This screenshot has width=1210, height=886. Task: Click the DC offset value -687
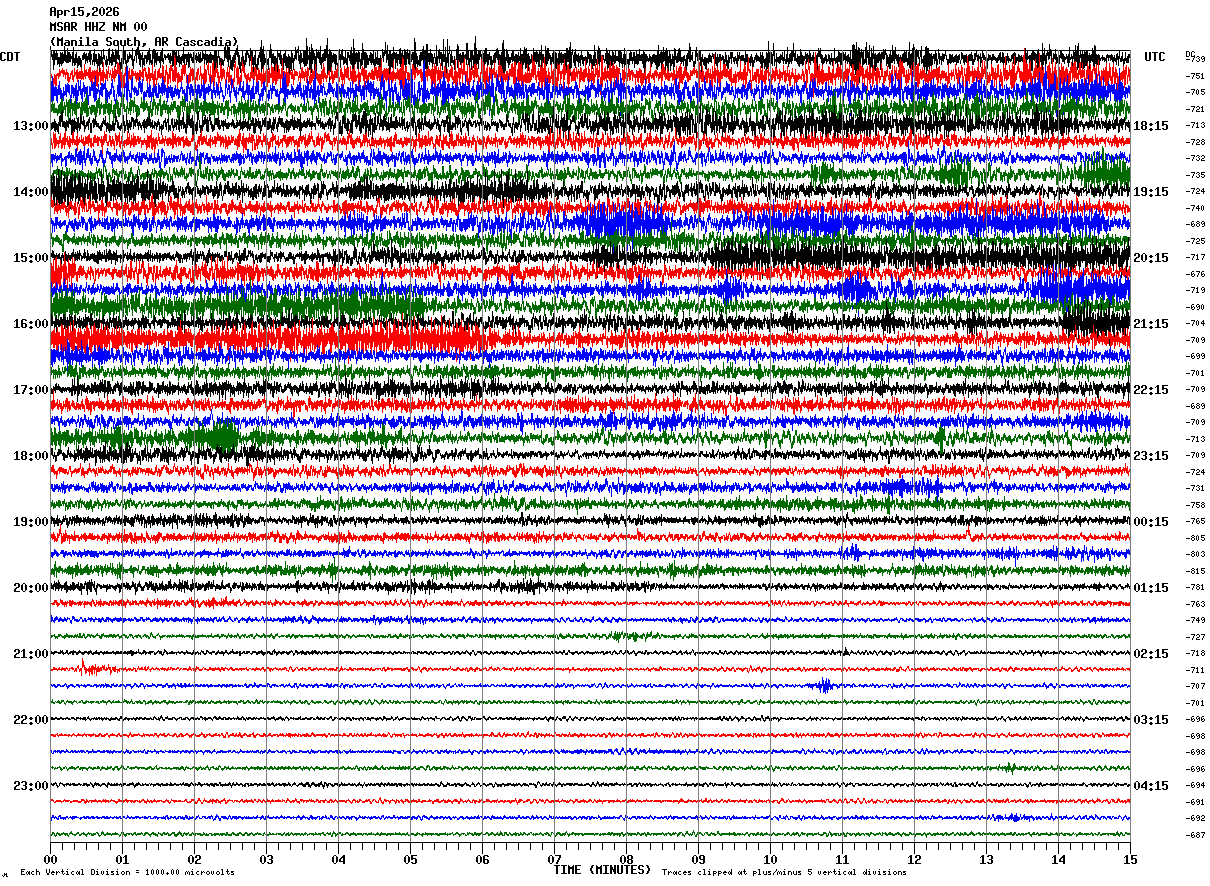point(1195,835)
